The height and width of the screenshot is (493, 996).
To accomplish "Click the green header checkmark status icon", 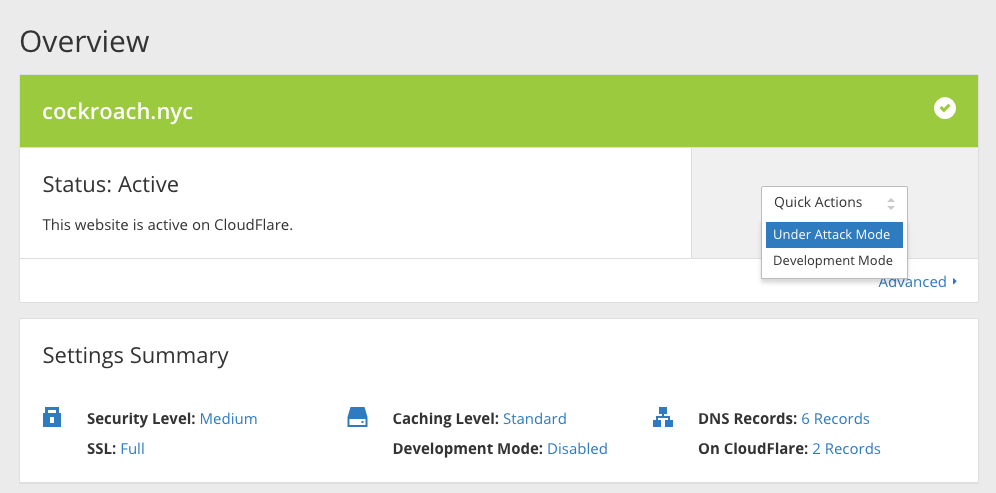I will point(945,108).
